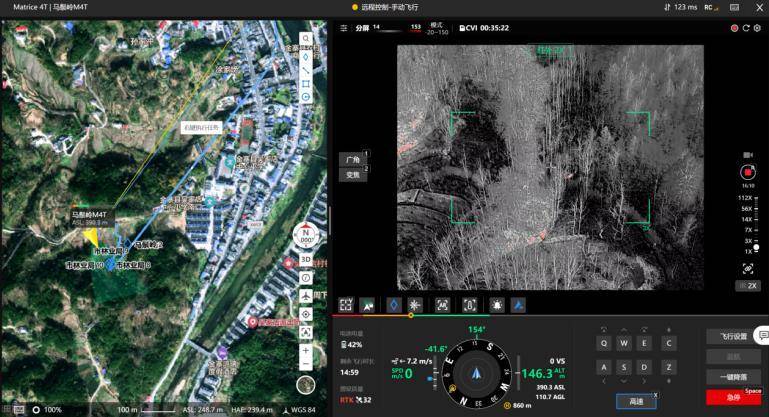This screenshot has width=769, height=417.
Task: Select the map rectangle area tool
Action: click(x=306, y=84)
